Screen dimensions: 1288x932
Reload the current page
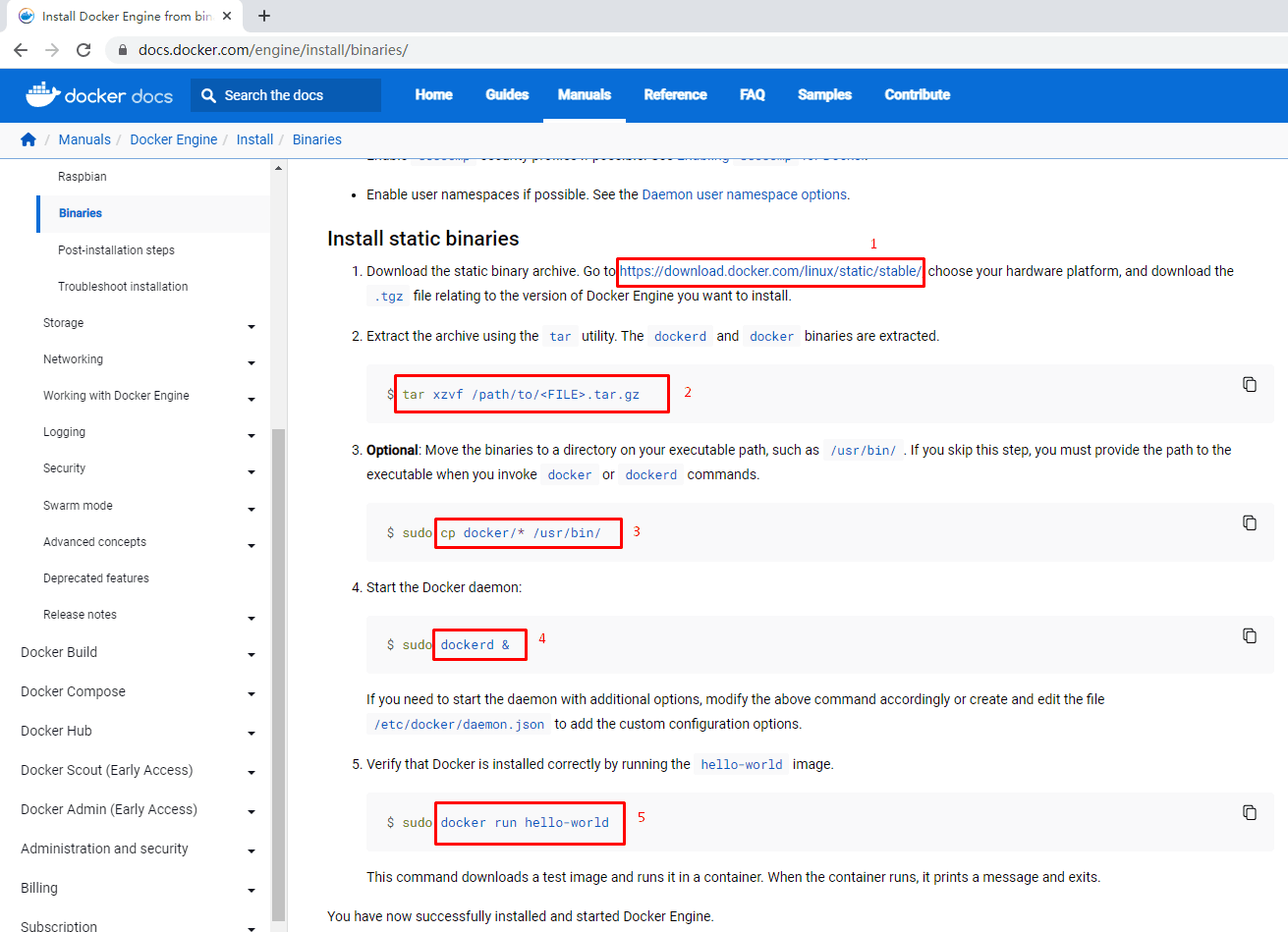tap(84, 50)
